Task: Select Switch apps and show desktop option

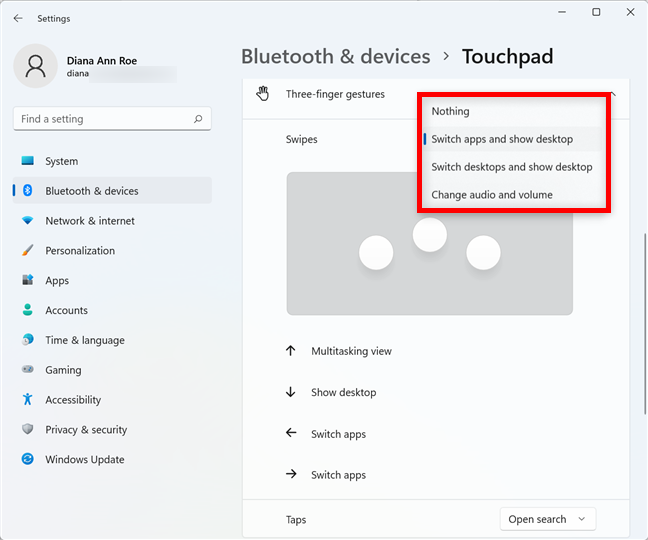Action: click(512, 139)
